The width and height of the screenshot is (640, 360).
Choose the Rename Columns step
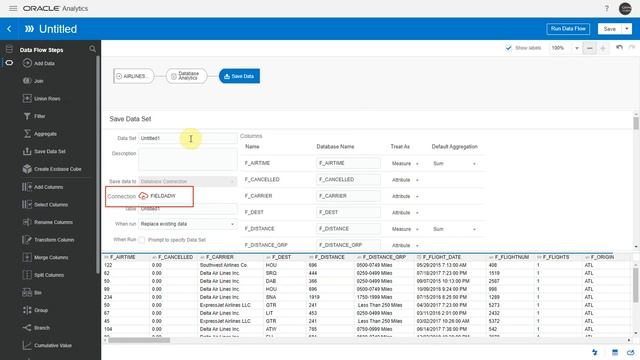point(48,222)
